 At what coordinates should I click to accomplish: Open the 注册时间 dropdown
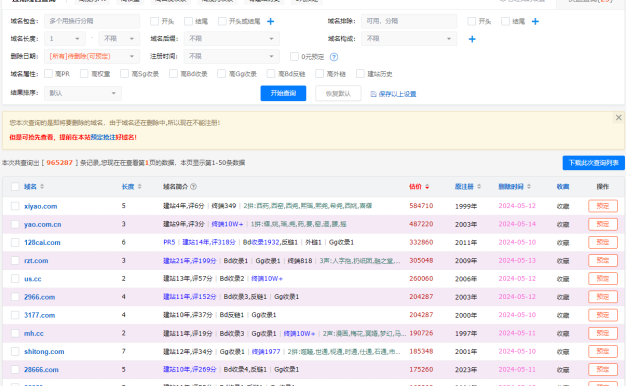(x=232, y=56)
